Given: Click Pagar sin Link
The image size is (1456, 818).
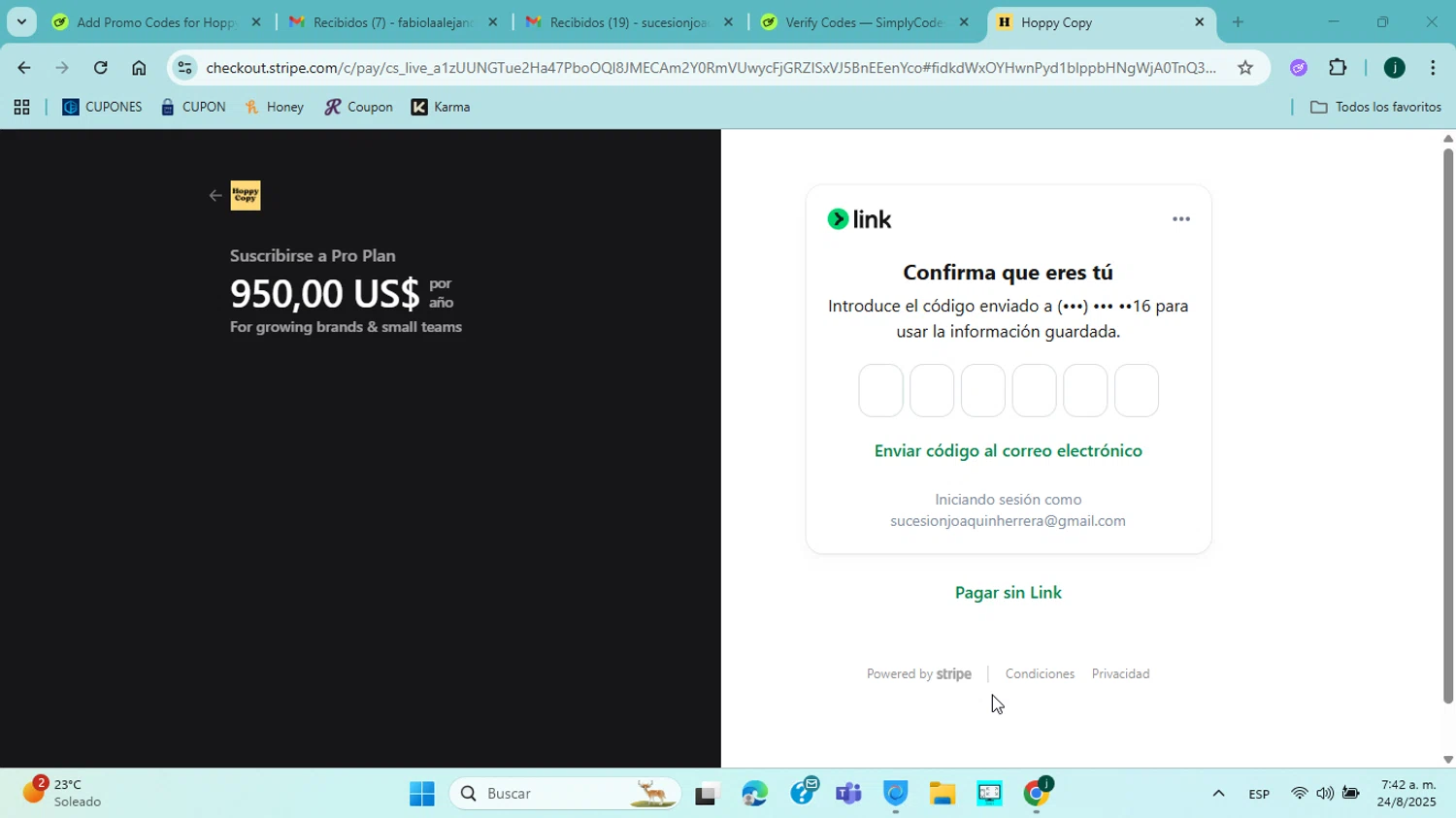Looking at the screenshot, I should [1008, 593].
